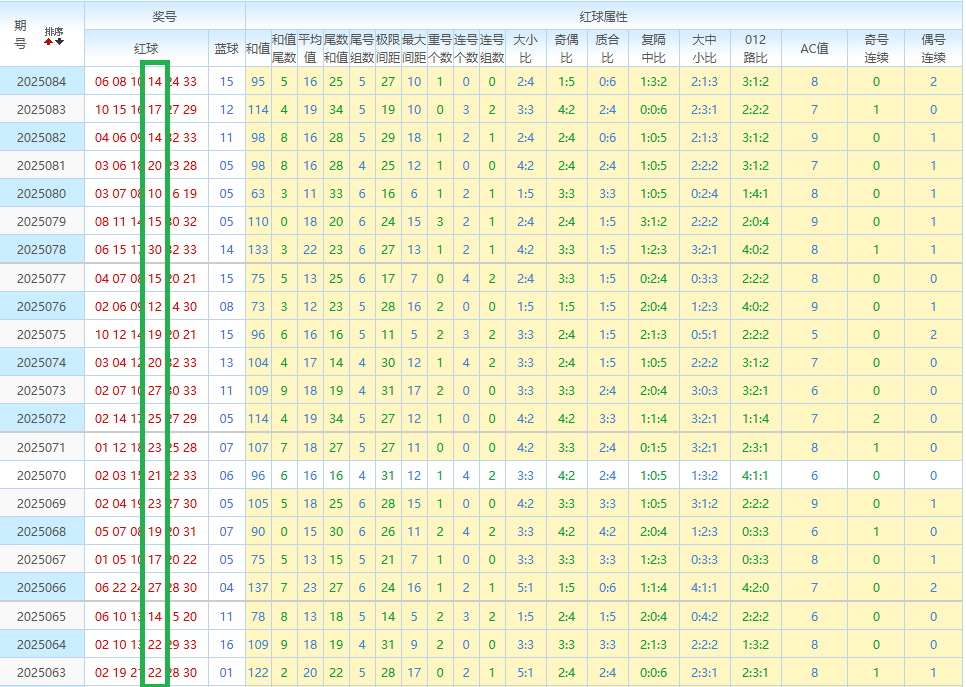This screenshot has height=687, width=966.
Task: Click blue ball 08 in row 2025076
Action: pos(227,306)
